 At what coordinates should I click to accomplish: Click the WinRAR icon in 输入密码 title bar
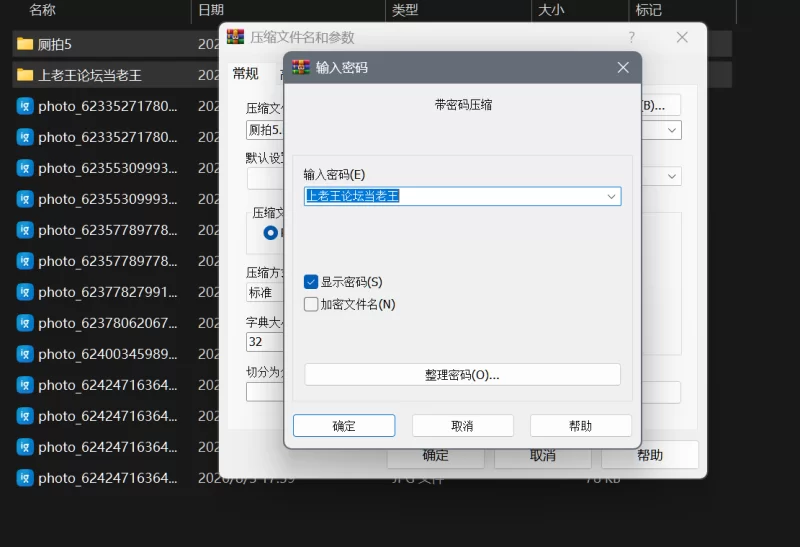(x=301, y=67)
